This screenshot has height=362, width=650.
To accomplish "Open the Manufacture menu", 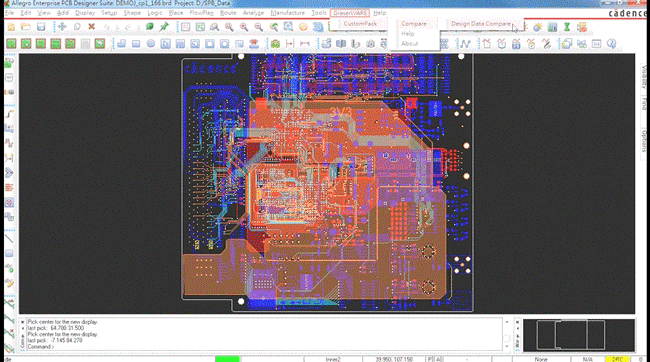I will pos(287,13).
